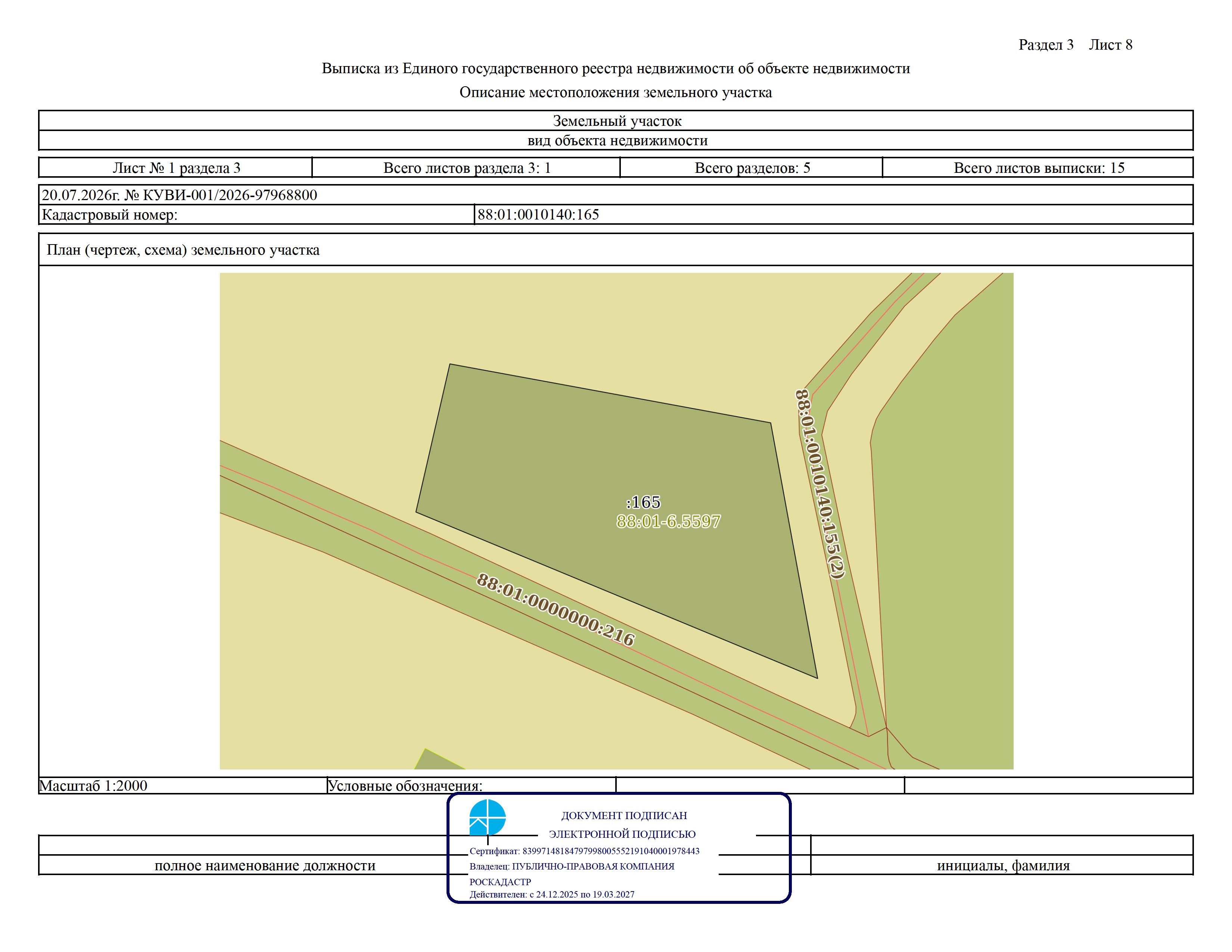Image resolution: width=1232 pixels, height=952 pixels.
Task: Select the cell 'Лист № 1 раздела 3'
Action: coord(175,168)
